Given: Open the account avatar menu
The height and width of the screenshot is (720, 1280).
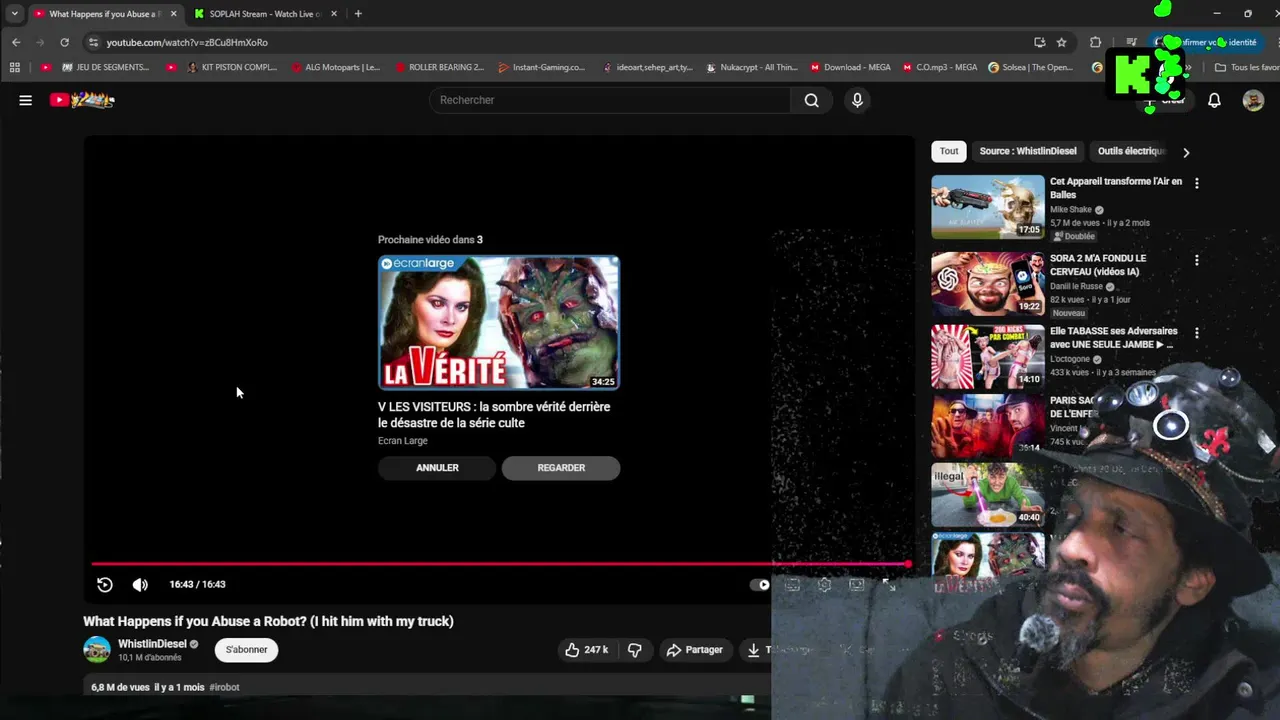Looking at the screenshot, I should click(1253, 100).
